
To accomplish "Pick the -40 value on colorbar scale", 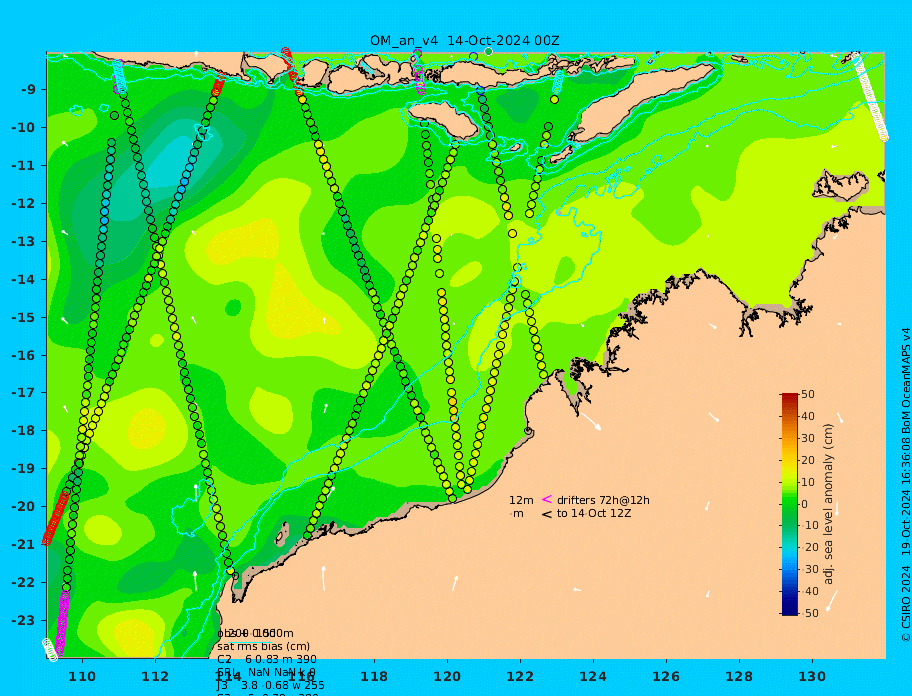I will click(x=810, y=591).
